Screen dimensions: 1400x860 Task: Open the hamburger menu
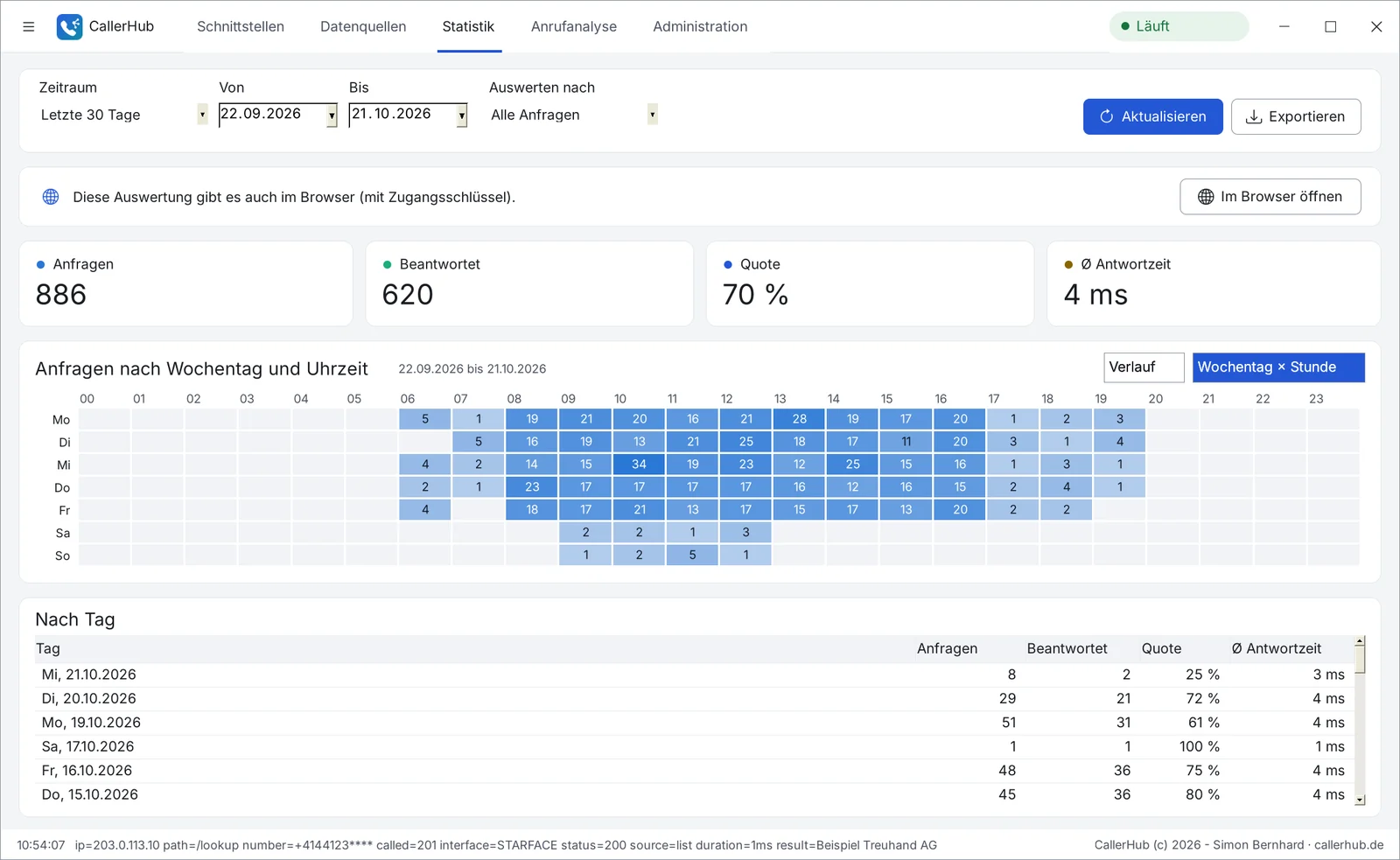point(29,26)
